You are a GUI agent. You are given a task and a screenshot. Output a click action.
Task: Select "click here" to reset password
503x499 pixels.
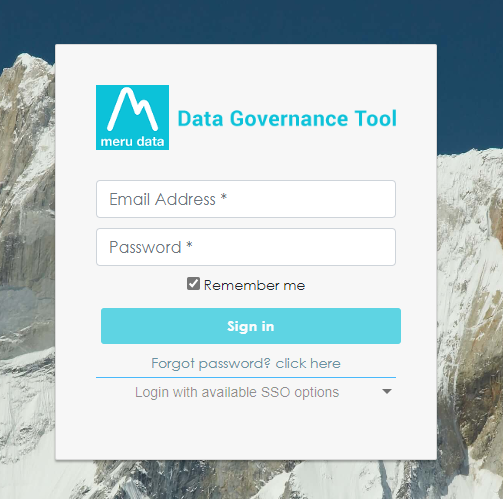coord(308,363)
